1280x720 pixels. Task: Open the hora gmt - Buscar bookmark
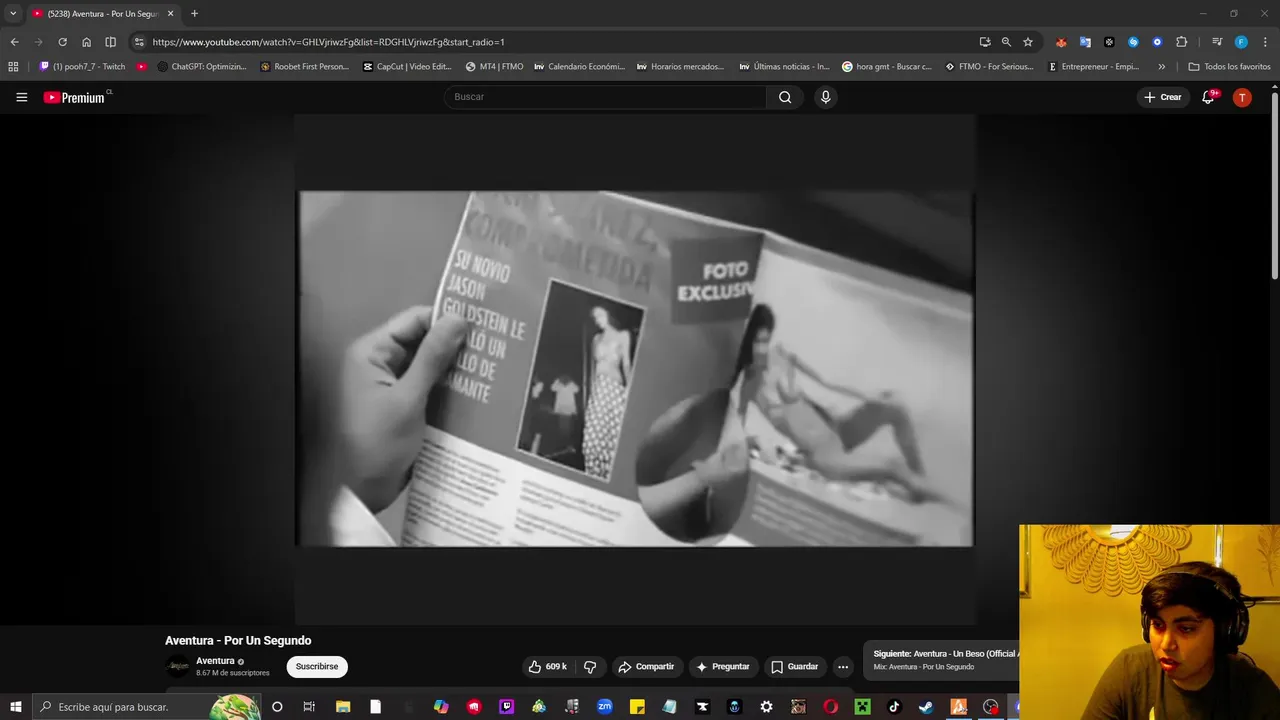[887, 67]
